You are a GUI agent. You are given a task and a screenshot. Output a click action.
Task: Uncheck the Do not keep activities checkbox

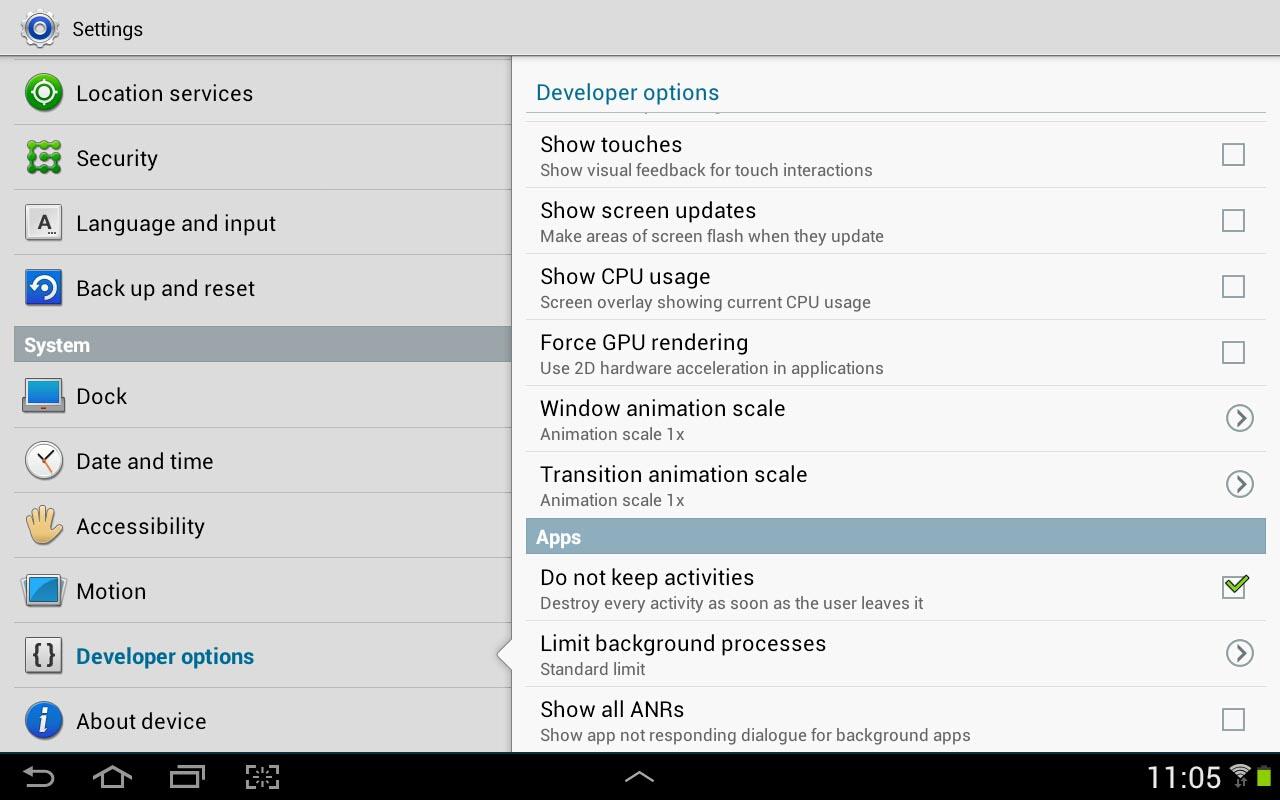pos(1234,587)
